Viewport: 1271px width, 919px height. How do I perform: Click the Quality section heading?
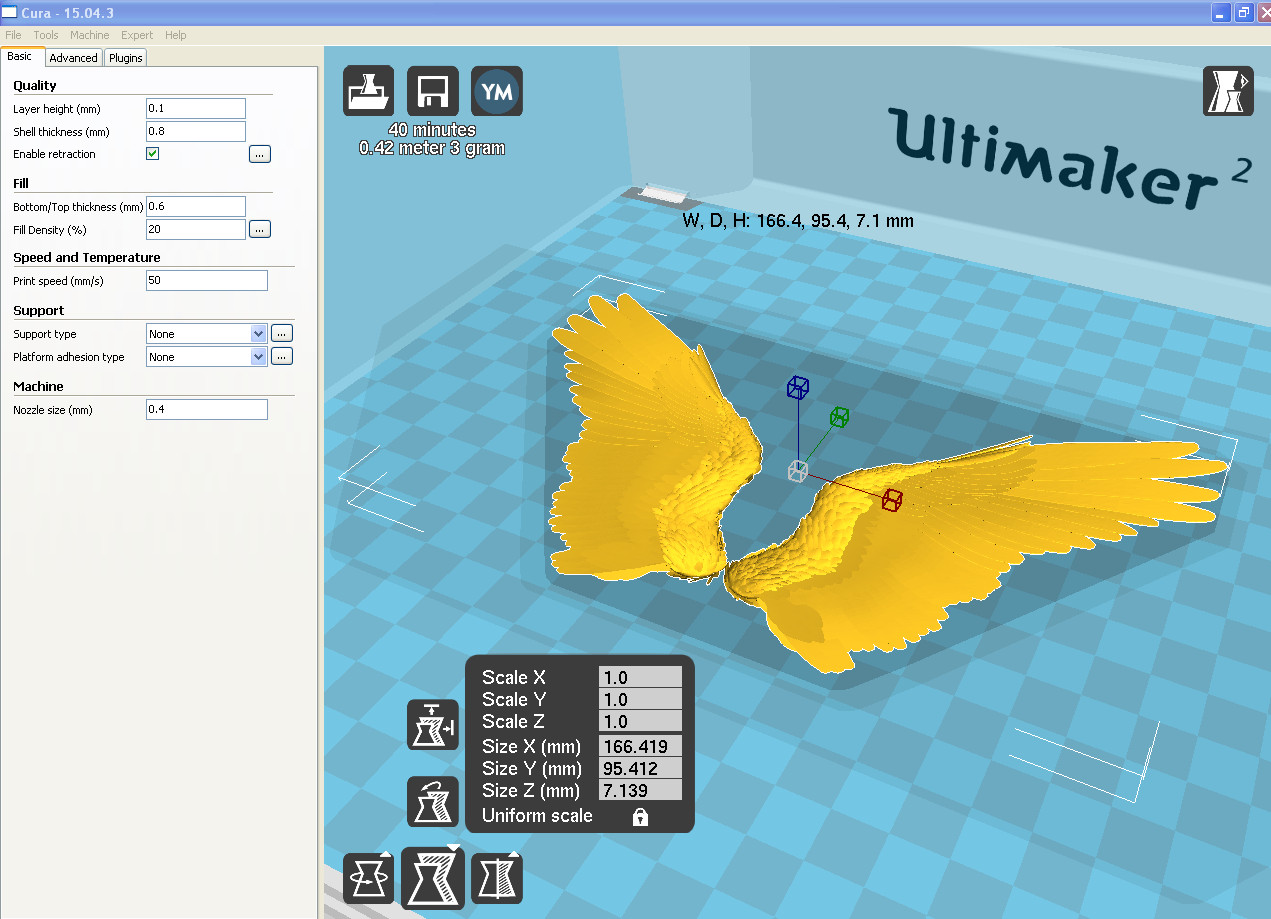tap(35, 85)
